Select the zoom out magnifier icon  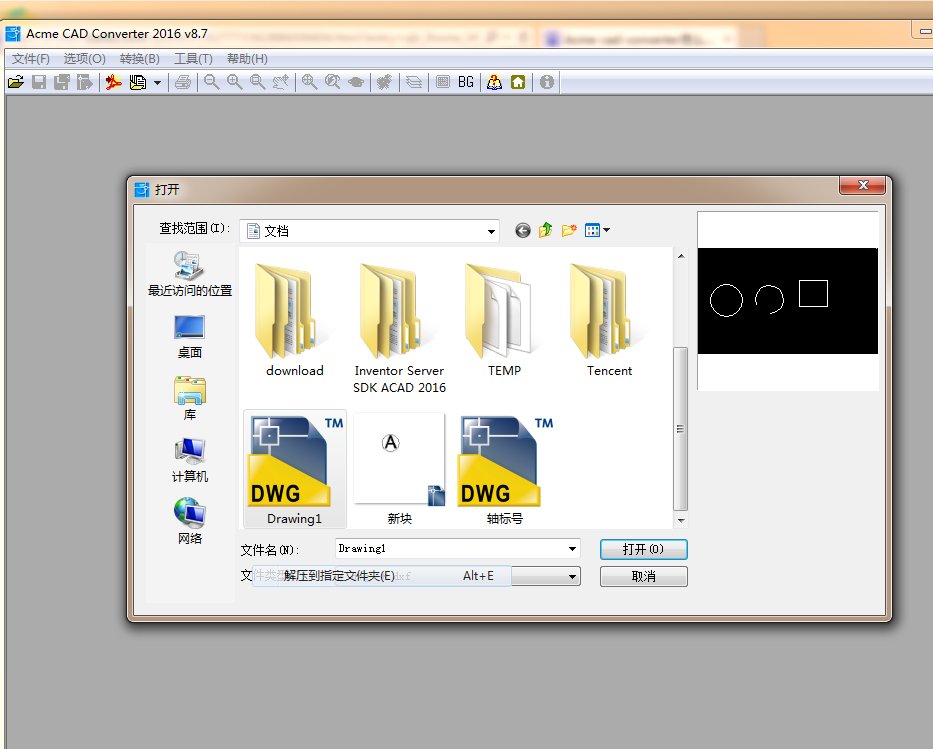click(x=211, y=82)
